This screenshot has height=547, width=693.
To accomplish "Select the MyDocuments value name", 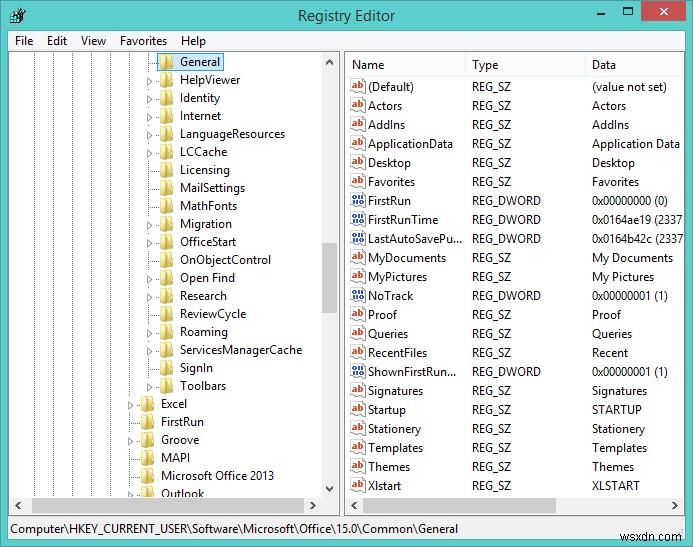I will pyautogui.click(x=407, y=258).
